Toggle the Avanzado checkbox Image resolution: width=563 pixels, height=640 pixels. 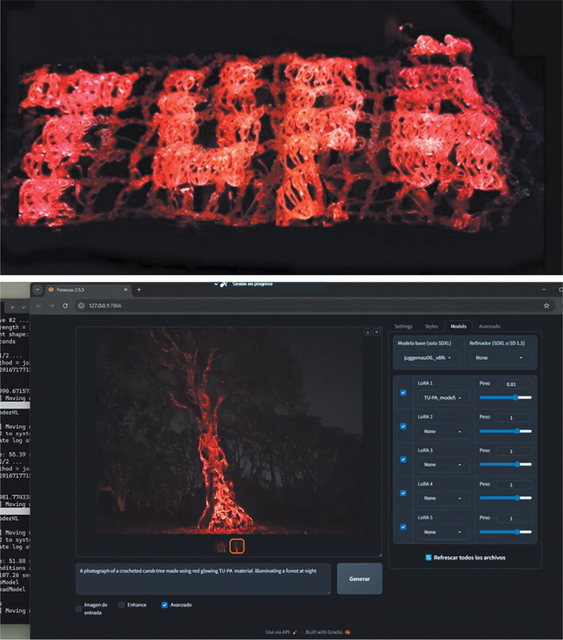tap(165, 605)
